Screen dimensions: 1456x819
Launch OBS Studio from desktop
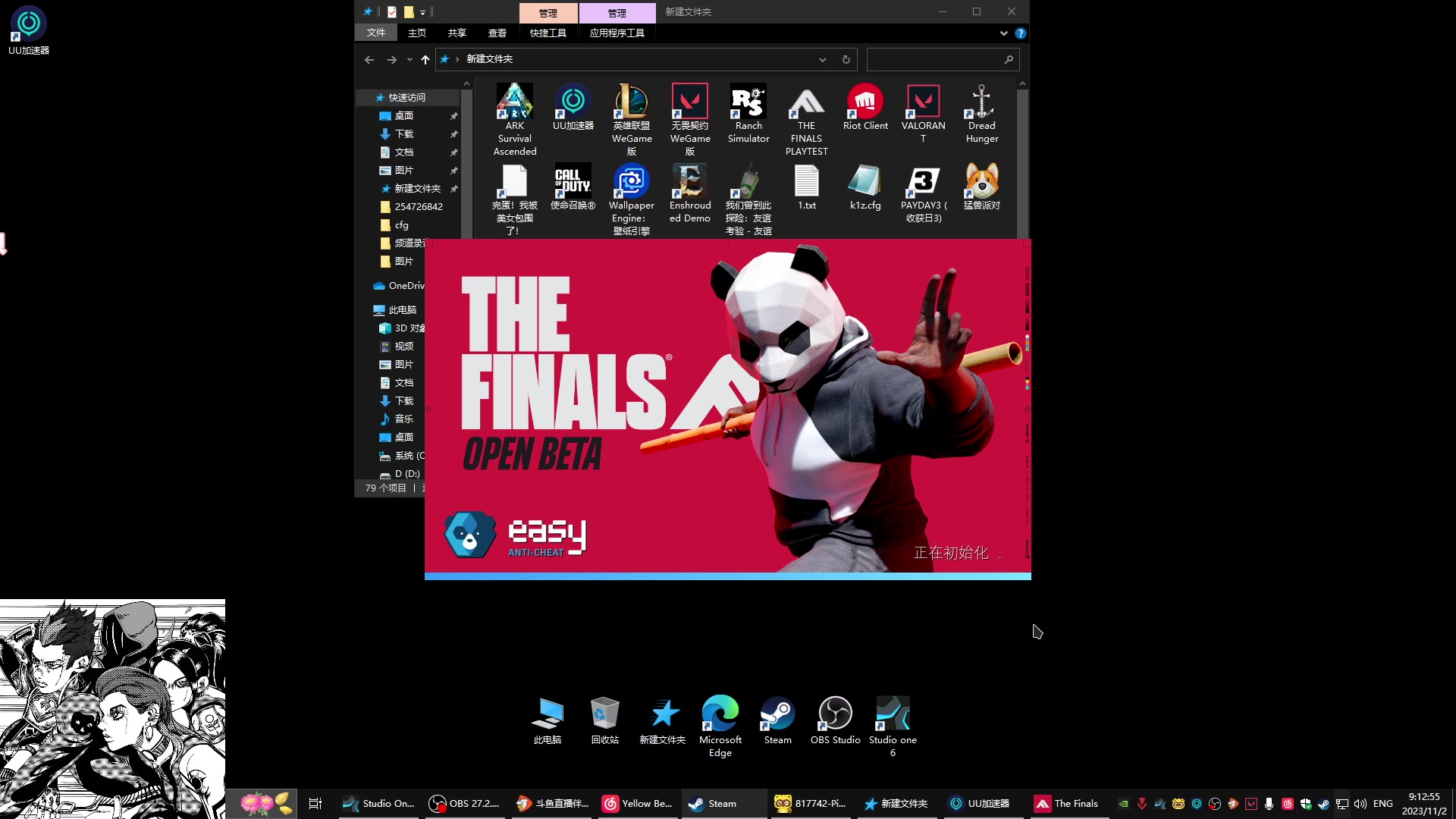[836, 720]
